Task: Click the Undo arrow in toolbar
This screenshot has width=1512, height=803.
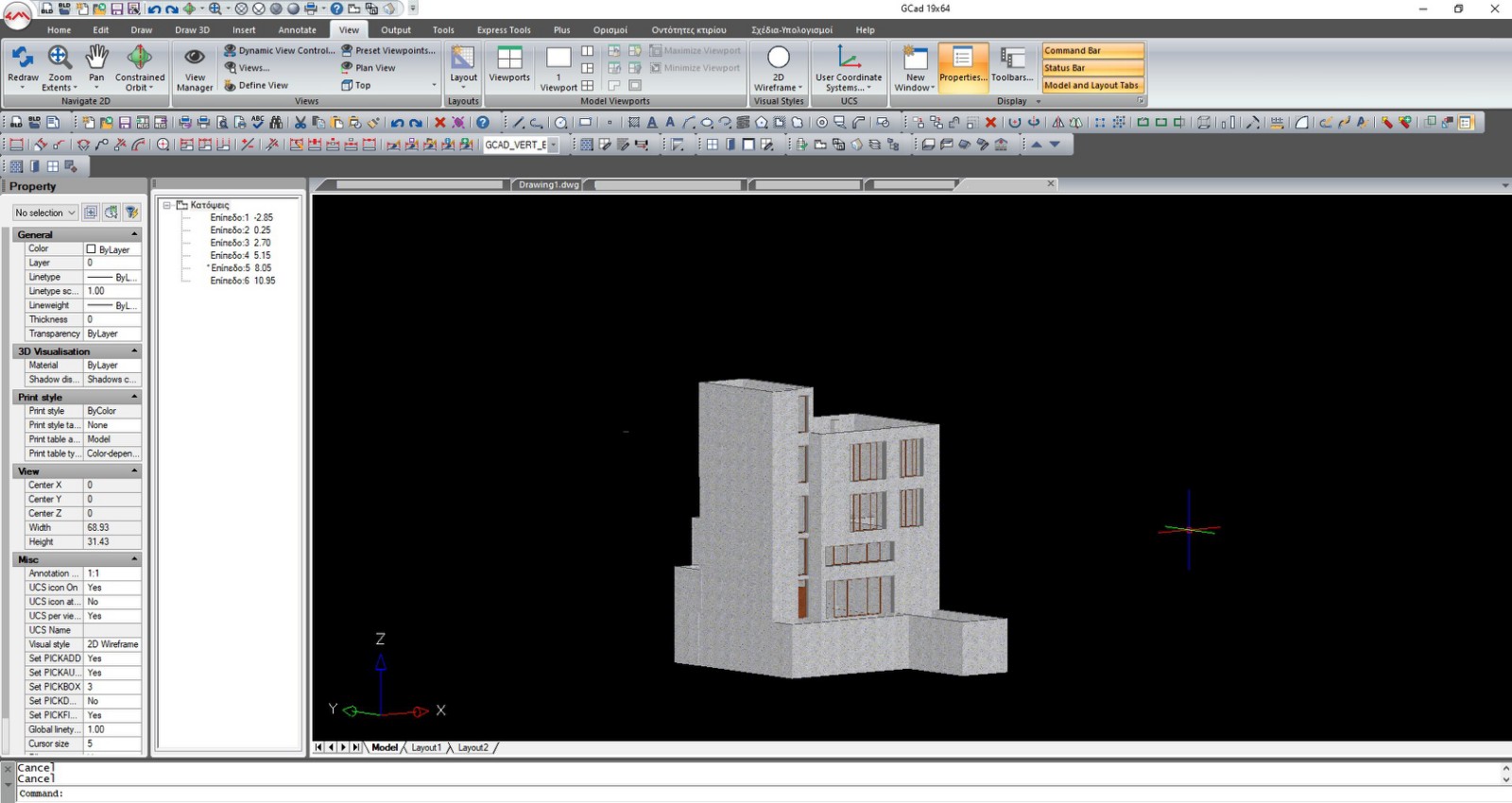Action: [x=397, y=122]
